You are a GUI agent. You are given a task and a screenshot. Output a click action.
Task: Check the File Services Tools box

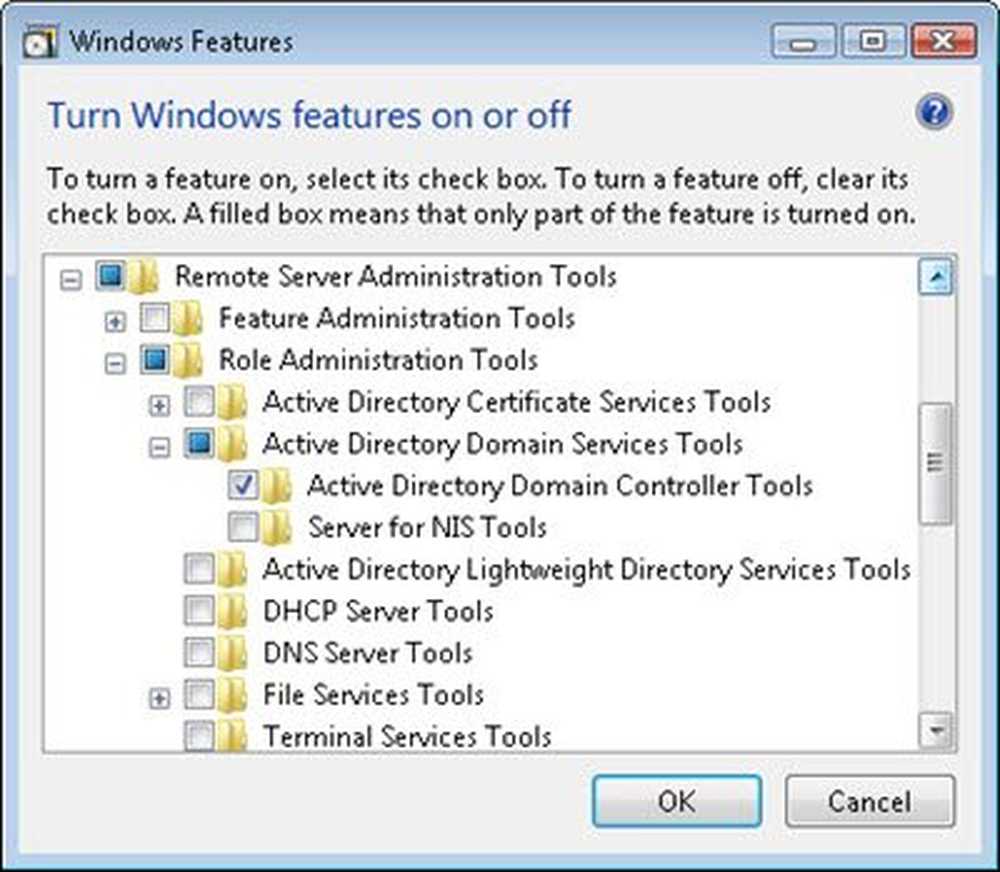198,694
